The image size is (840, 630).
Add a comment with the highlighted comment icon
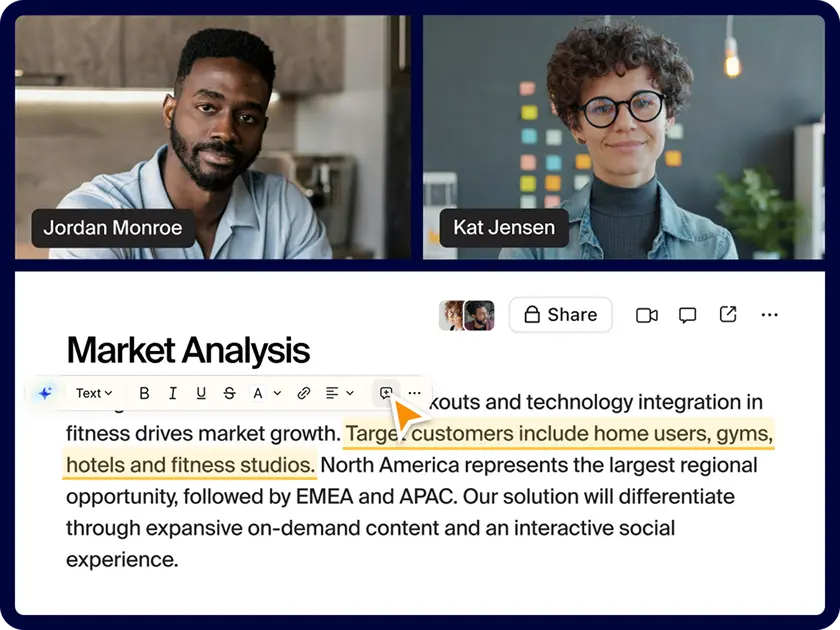[386, 393]
